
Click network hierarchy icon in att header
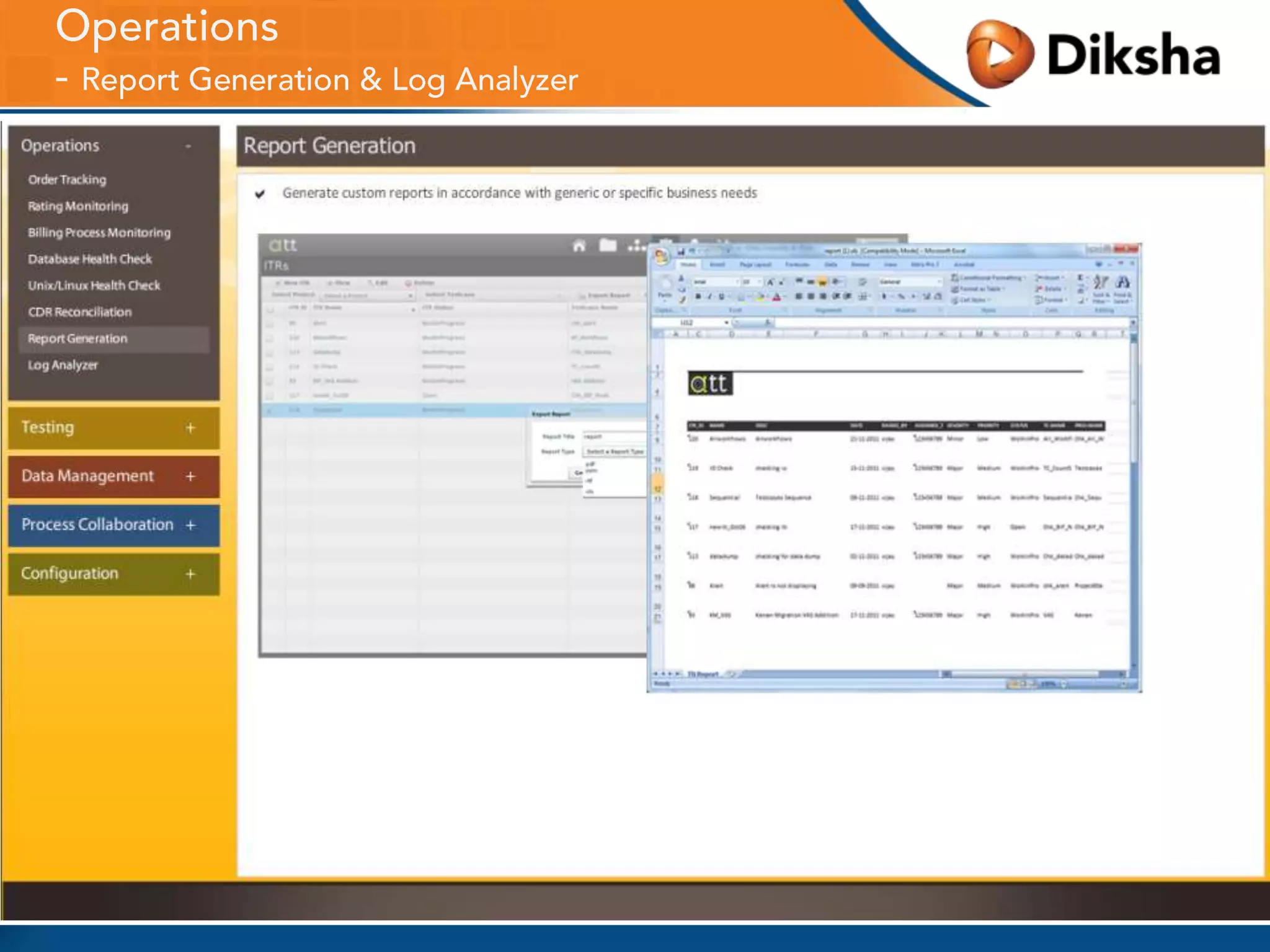[x=636, y=246]
